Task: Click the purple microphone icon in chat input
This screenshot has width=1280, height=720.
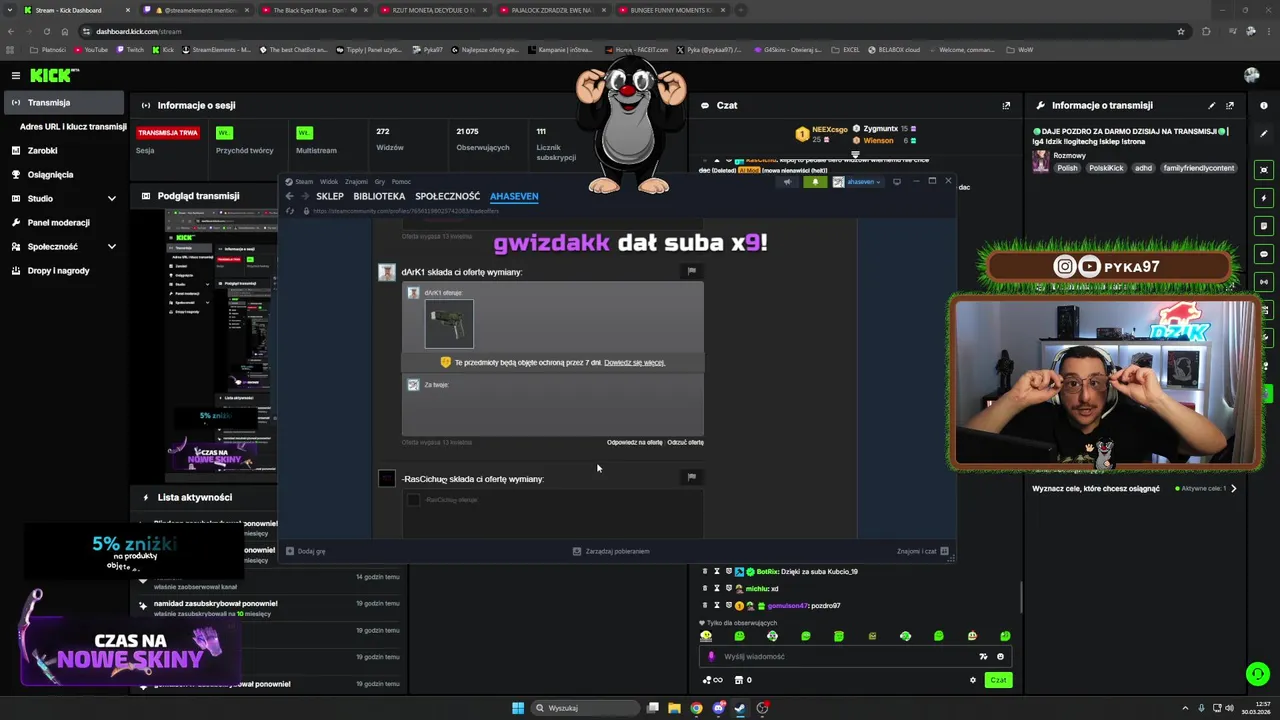Action: [711, 657]
